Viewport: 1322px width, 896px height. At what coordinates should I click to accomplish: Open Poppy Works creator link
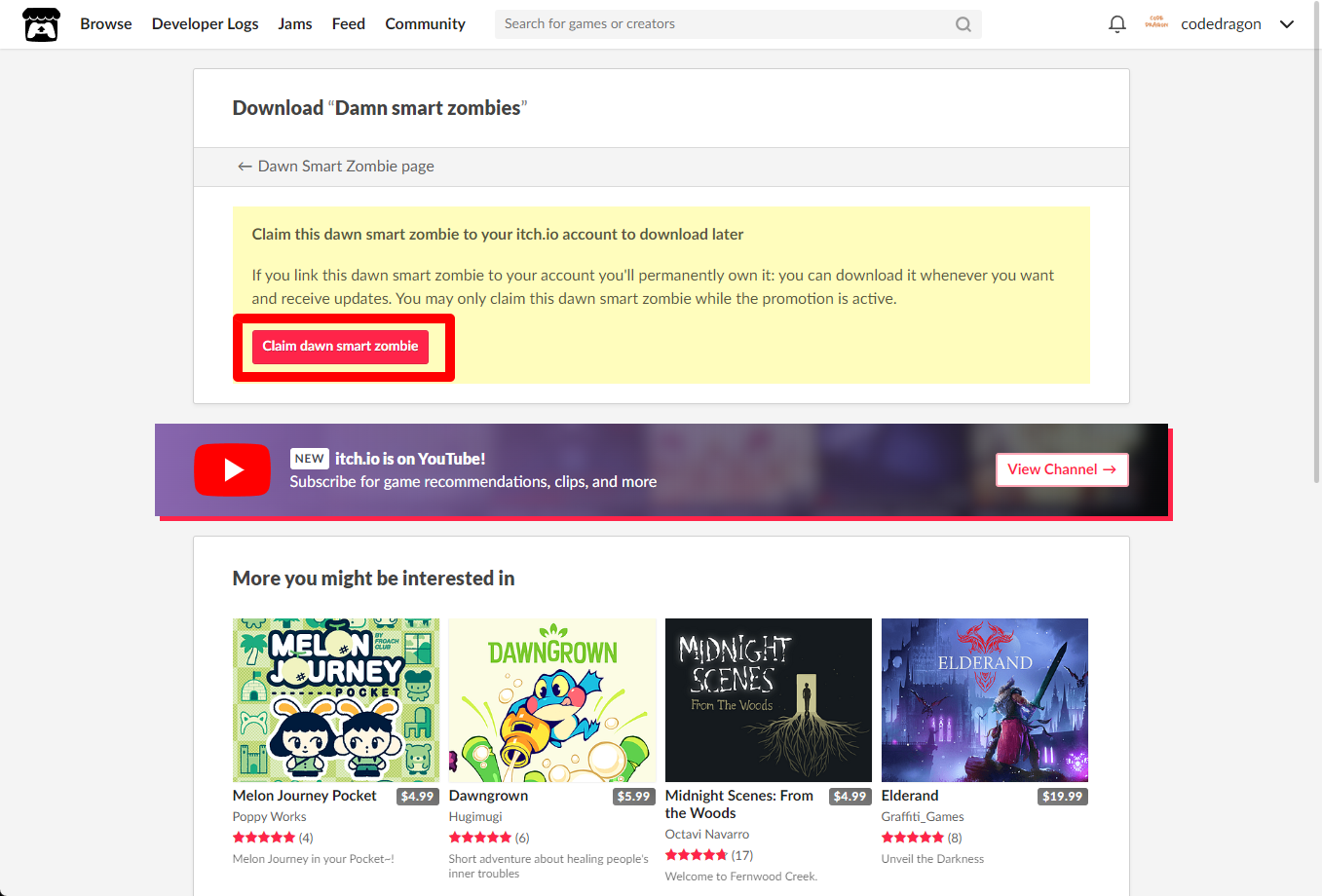pos(270,817)
